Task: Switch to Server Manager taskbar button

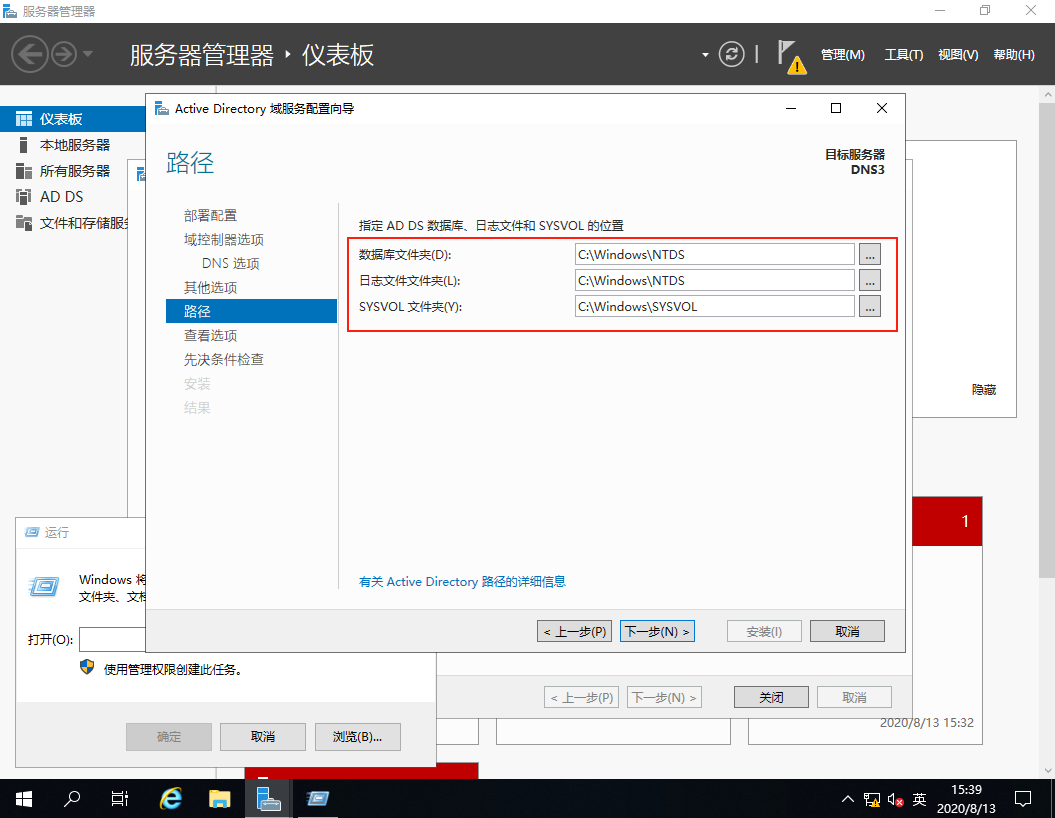Action: point(268,798)
